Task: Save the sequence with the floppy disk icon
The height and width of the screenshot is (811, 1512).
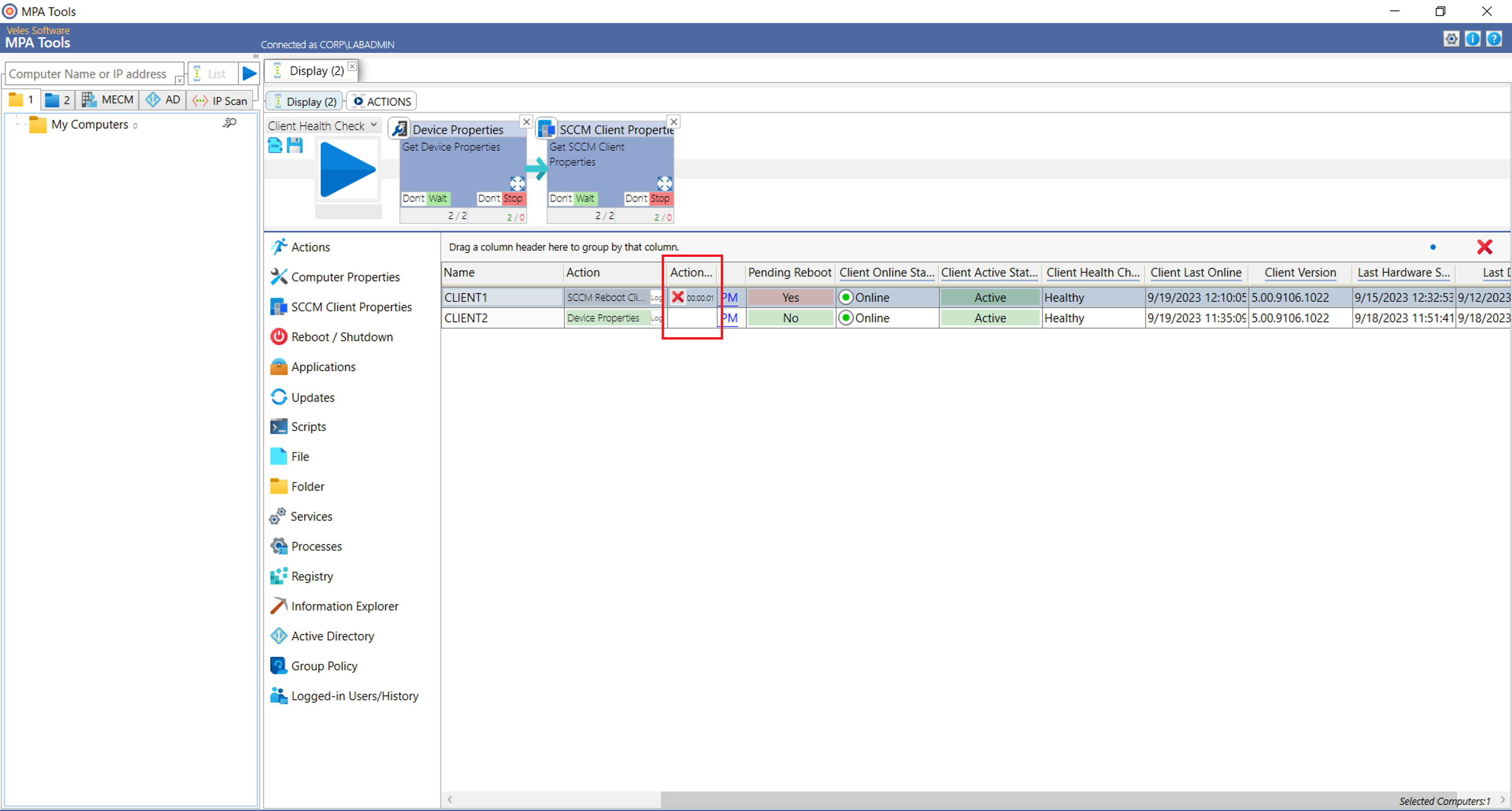Action: tap(295, 145)
